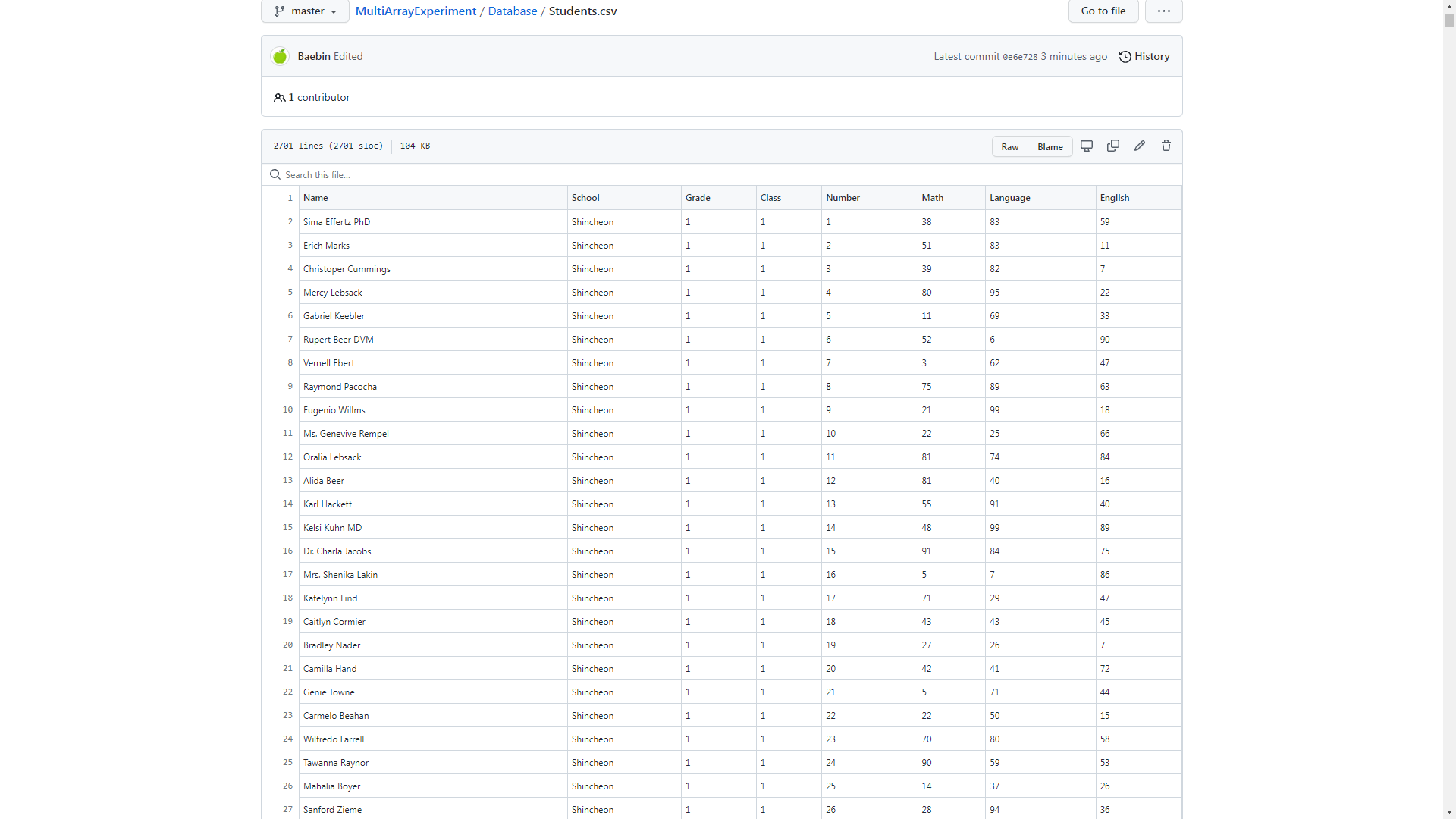
Task: Click the trash icon to delete Students.csv
Action: pos(1166,146)
